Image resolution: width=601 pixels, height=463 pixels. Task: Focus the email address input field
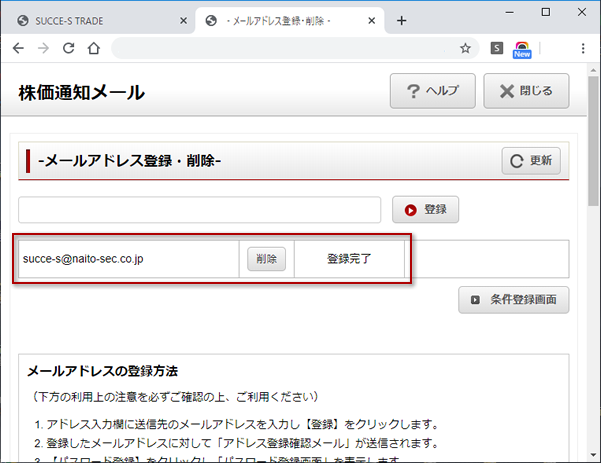[x=199, y=210]
